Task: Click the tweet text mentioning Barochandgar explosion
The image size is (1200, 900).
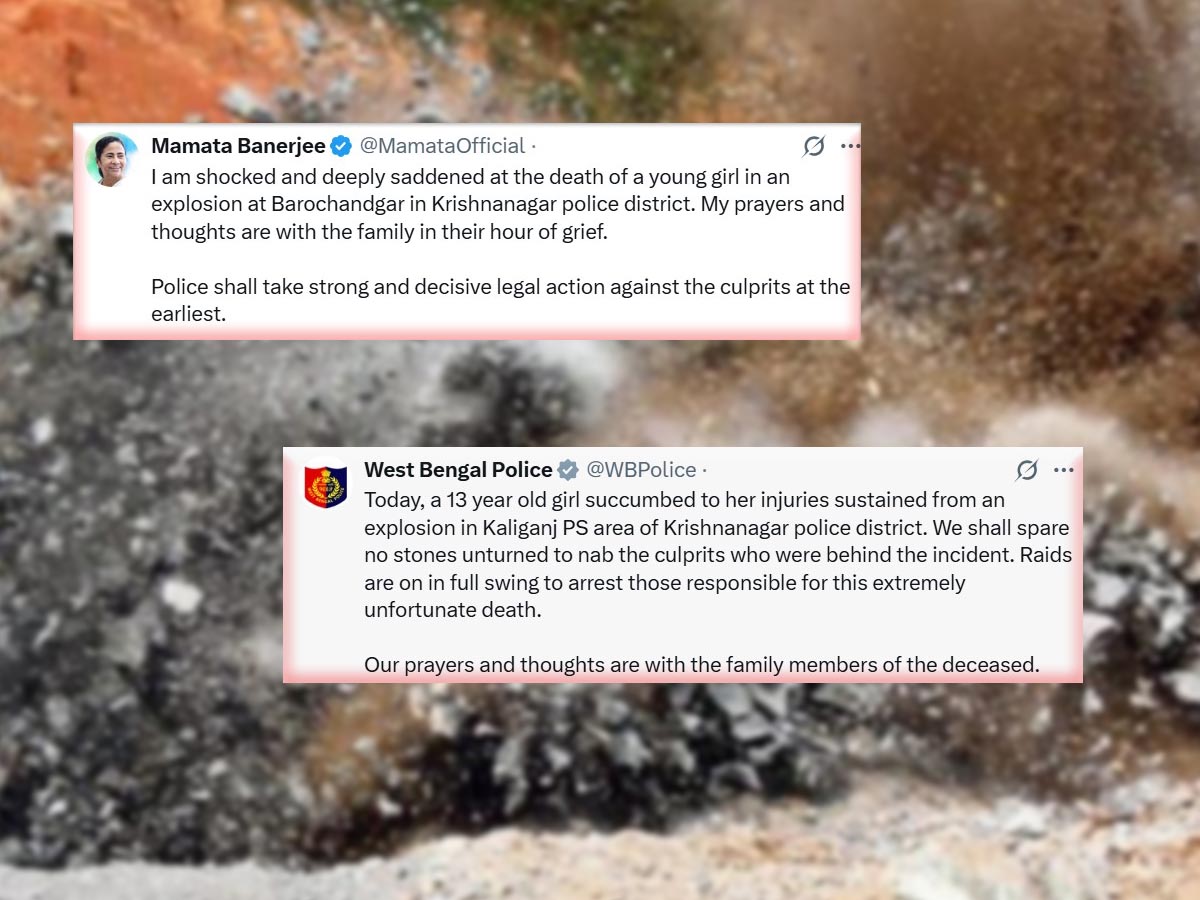Action: tap(498, 204)
